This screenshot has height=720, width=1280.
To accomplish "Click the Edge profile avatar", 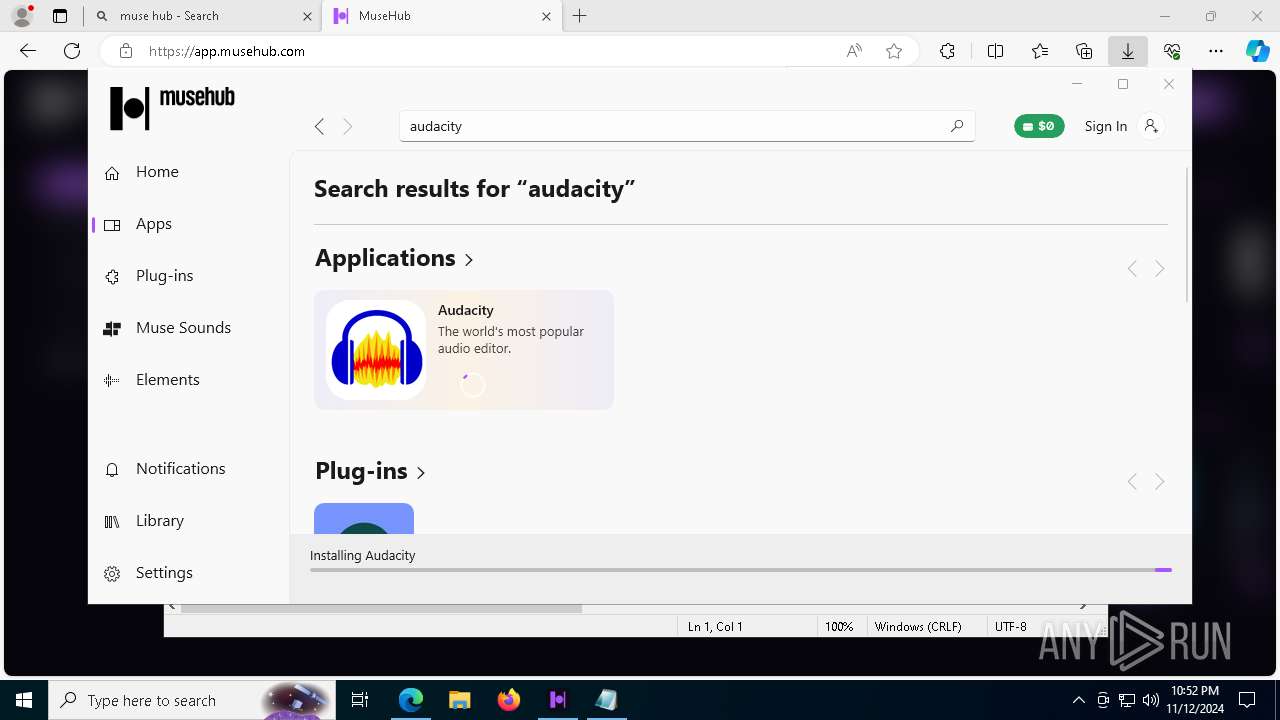I will coord(22,16).
